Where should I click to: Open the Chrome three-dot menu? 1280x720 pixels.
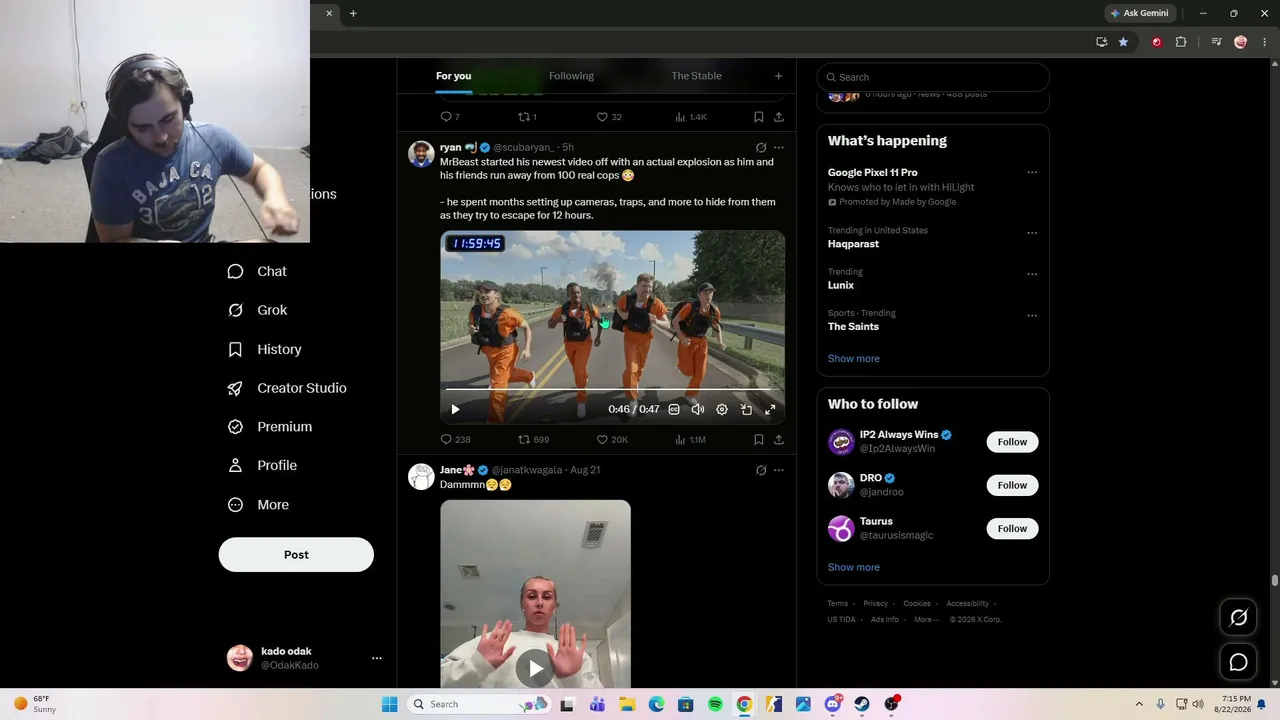click(x=1265, y=42)
